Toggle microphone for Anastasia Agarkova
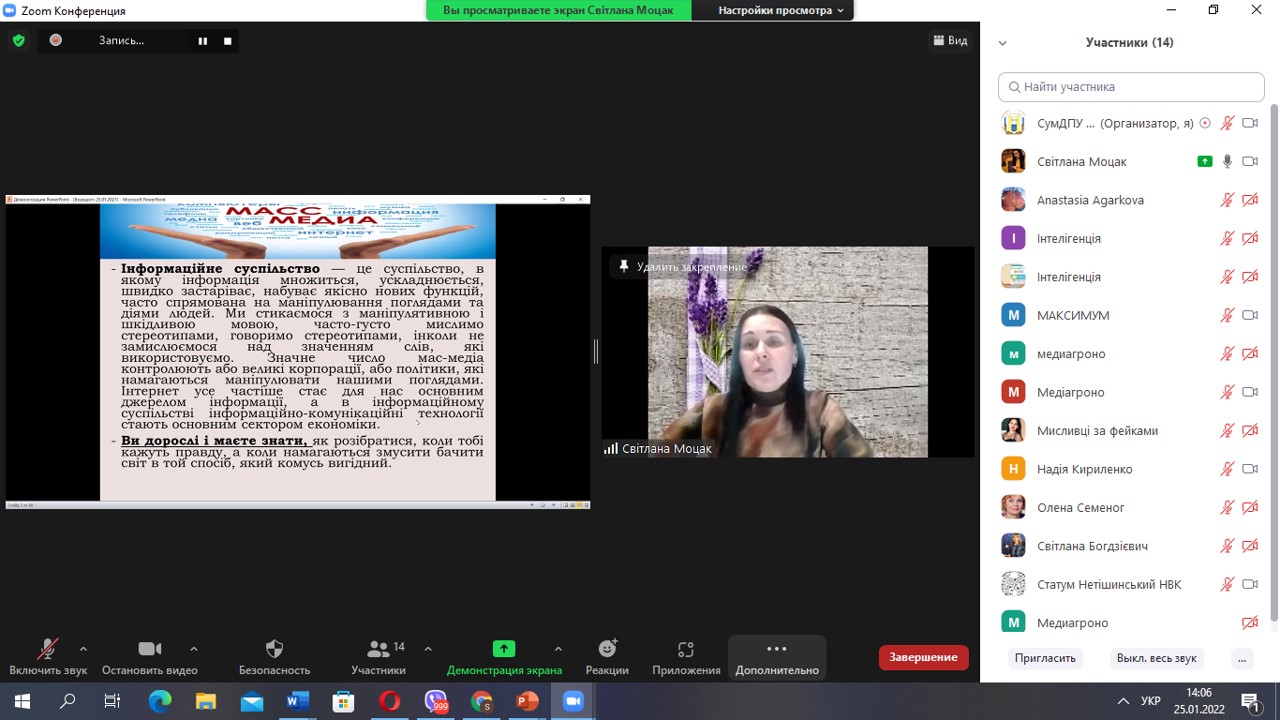The width and height of the screenshot is (1280, 720). tap(1227, 200)
